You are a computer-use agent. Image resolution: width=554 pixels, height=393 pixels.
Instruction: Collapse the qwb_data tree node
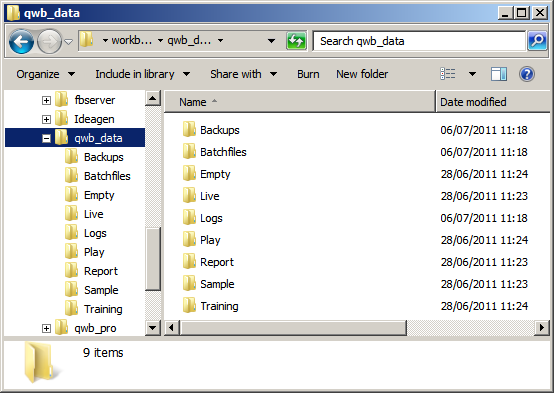point(46,139)
